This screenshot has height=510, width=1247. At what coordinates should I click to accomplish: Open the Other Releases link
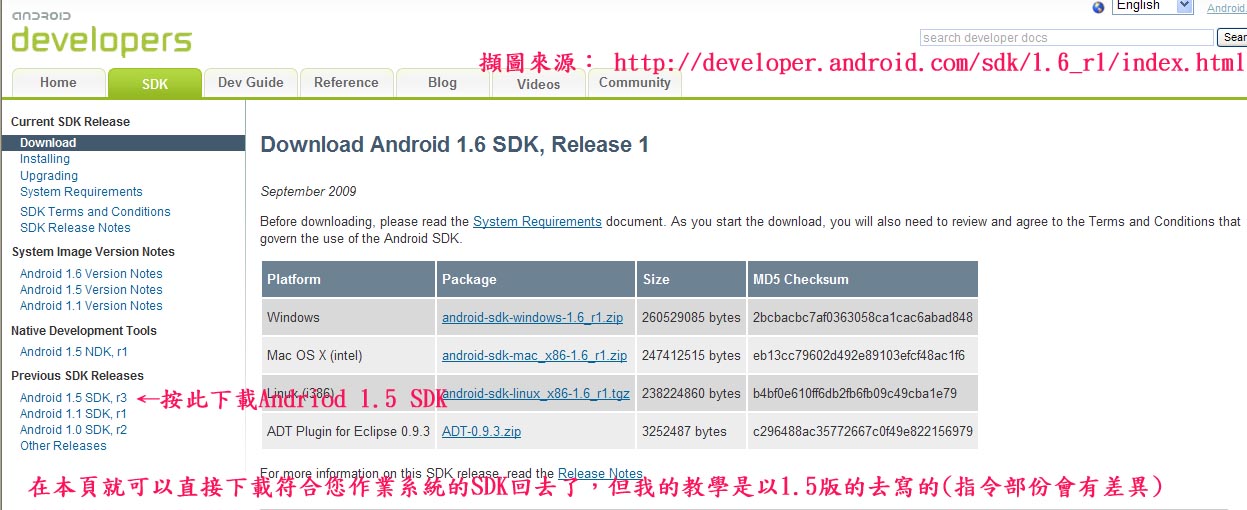pyautogui.click(x=63, y=446)
